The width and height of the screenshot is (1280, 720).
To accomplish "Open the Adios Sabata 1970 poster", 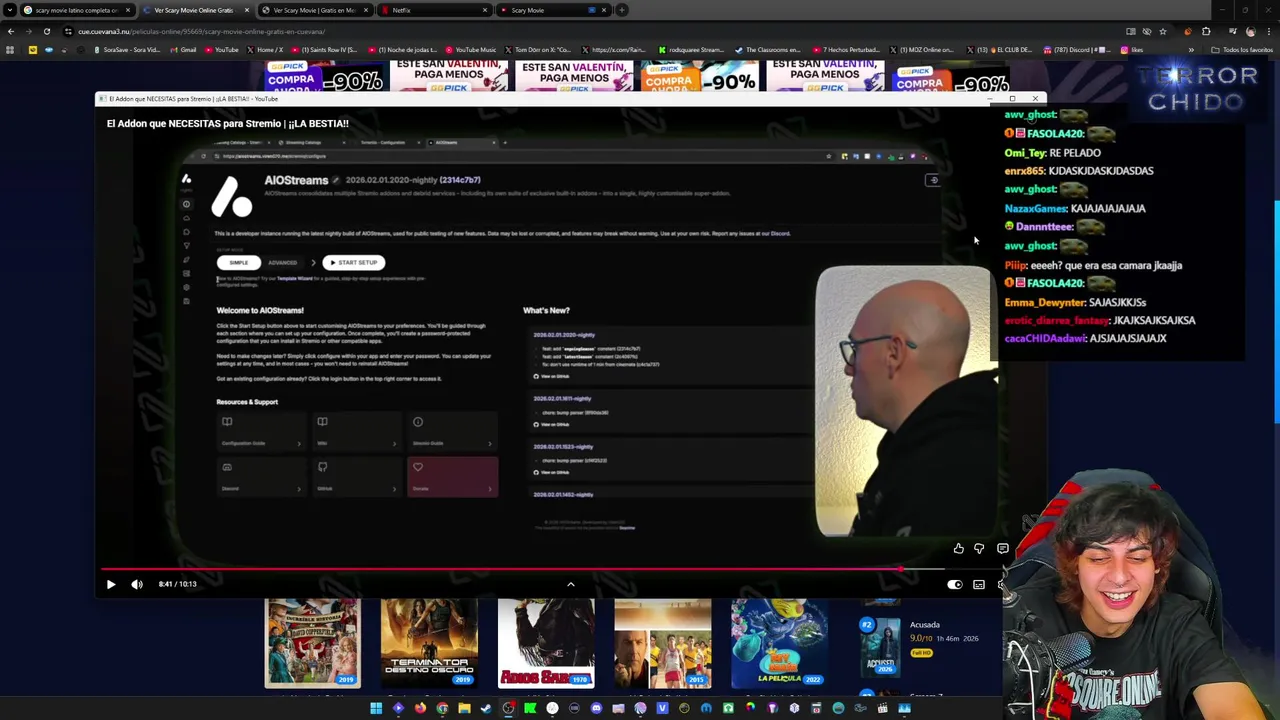I will (546, 643).
